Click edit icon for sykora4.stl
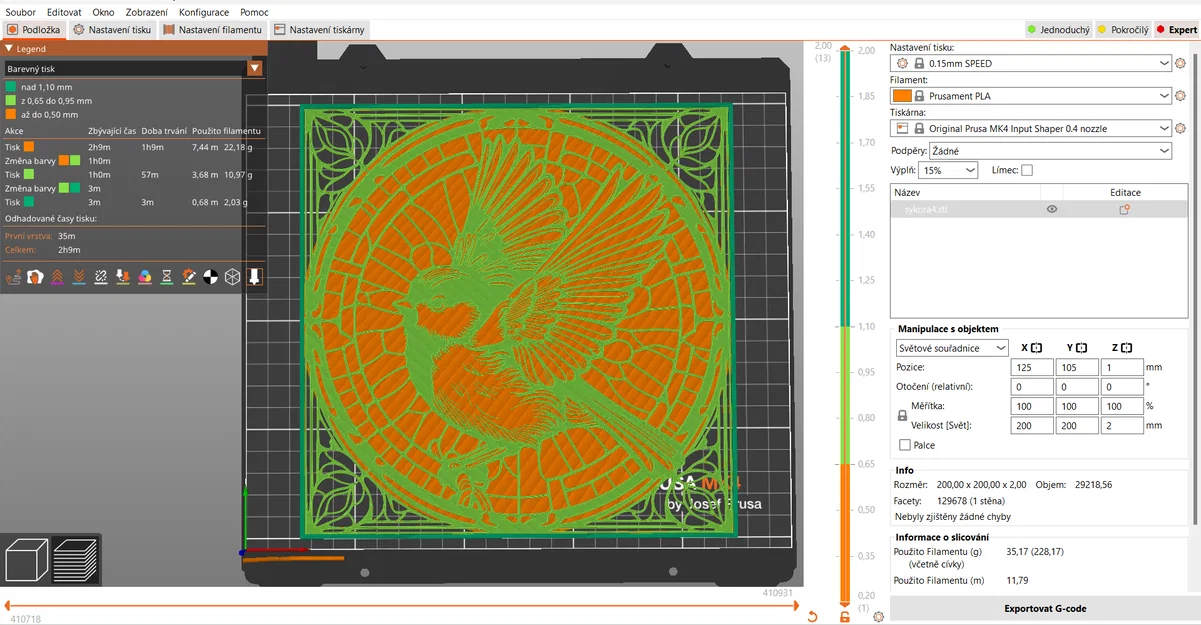 tap(1124, 210)
